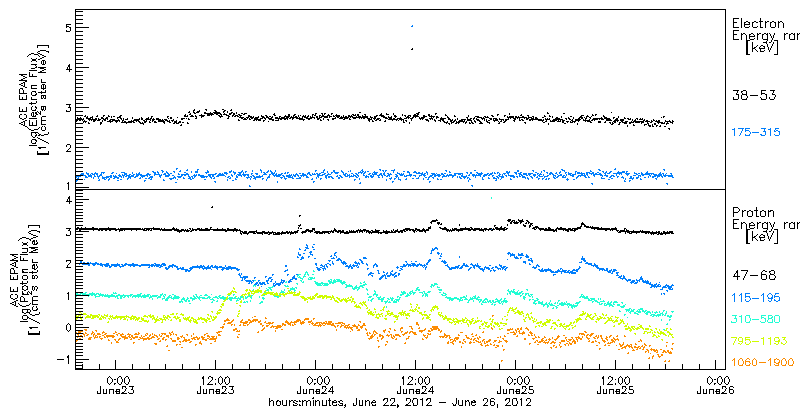
Task: Click tick value -1 on the proton flux axis
Action: click(63, 359)
